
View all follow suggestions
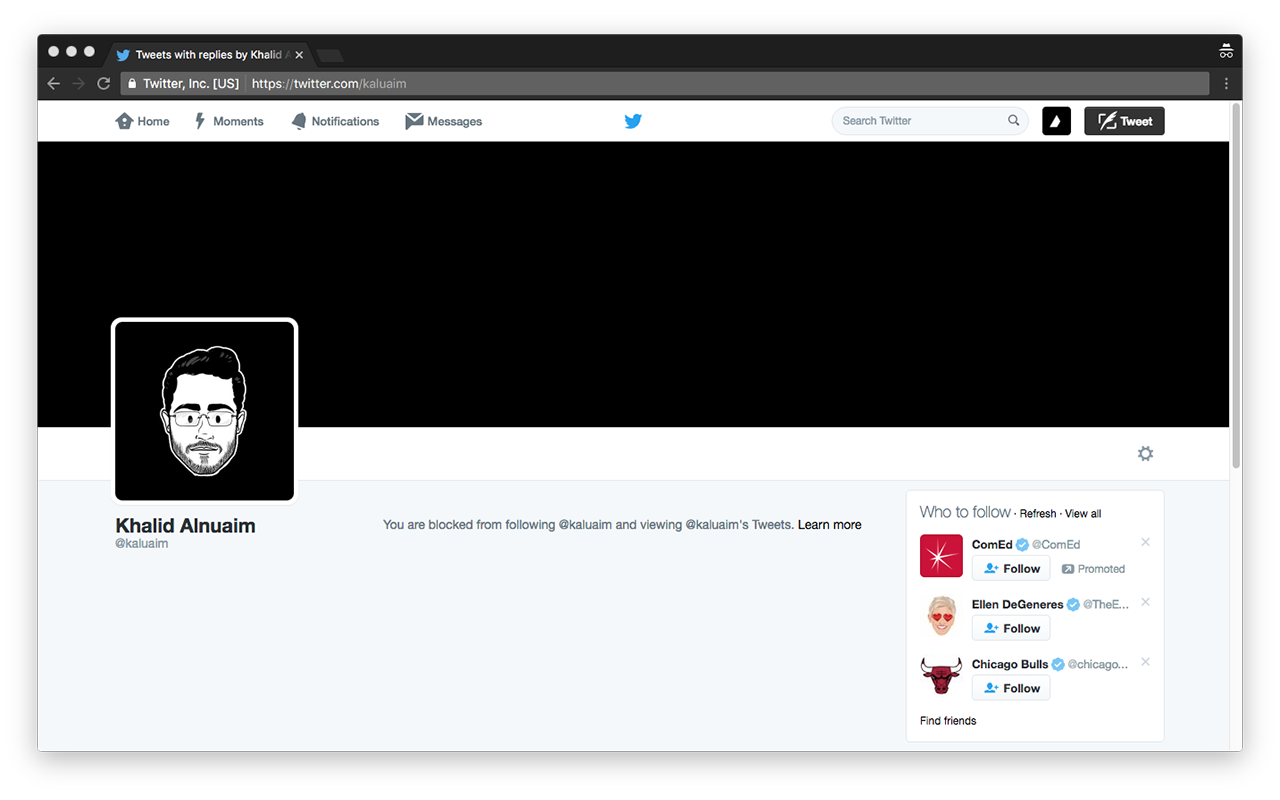click(1083, 514)
